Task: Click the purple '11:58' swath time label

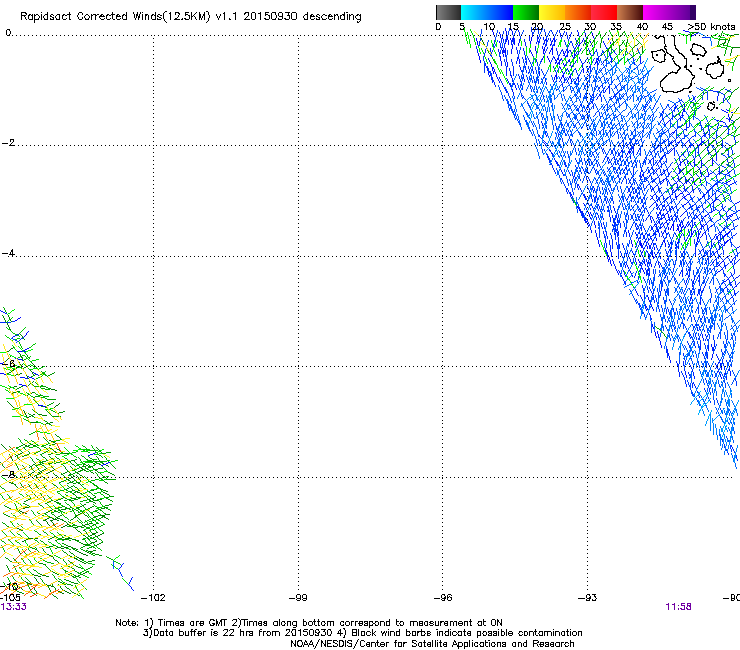Action: click(x=678, y=607)
